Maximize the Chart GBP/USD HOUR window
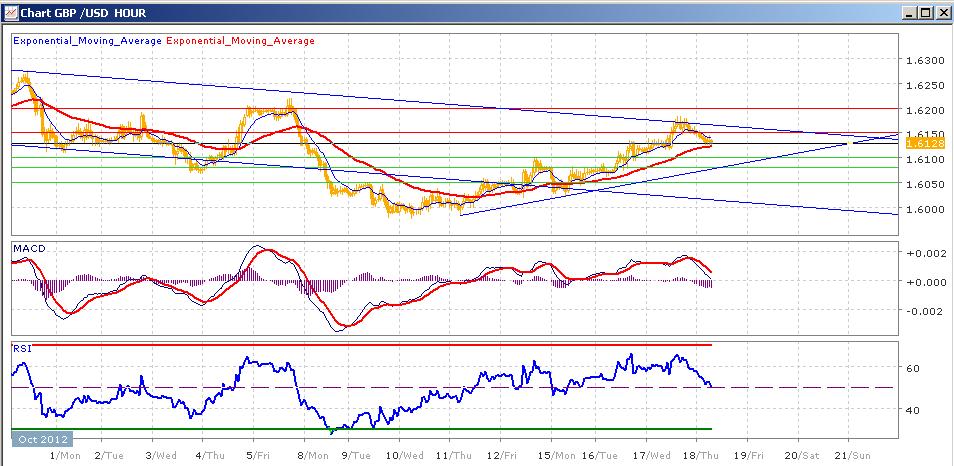 pyautogui.click(x=925, y=12)
